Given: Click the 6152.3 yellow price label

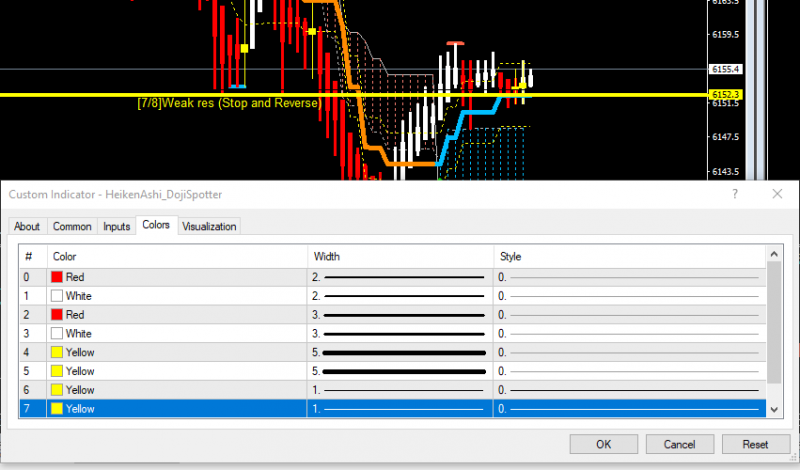Looking at the screenshot, I should (x=726, y=94).
